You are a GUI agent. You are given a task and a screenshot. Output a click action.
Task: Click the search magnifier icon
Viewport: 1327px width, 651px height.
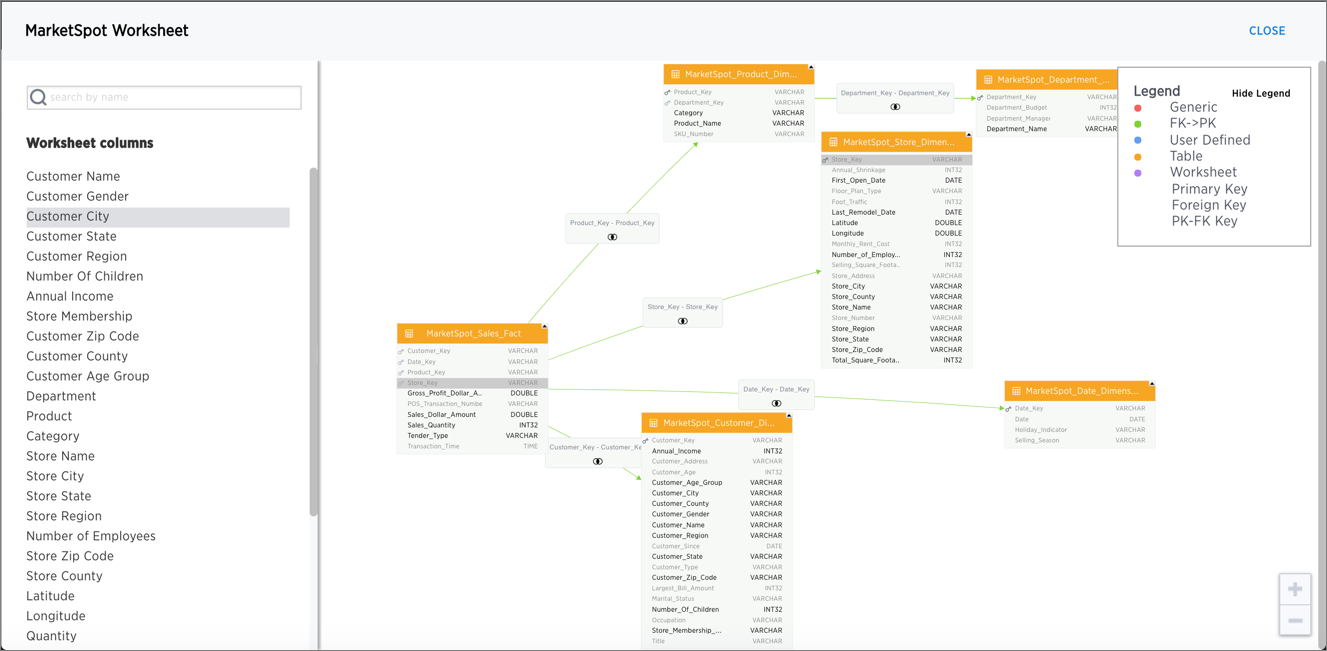[38, 97]
